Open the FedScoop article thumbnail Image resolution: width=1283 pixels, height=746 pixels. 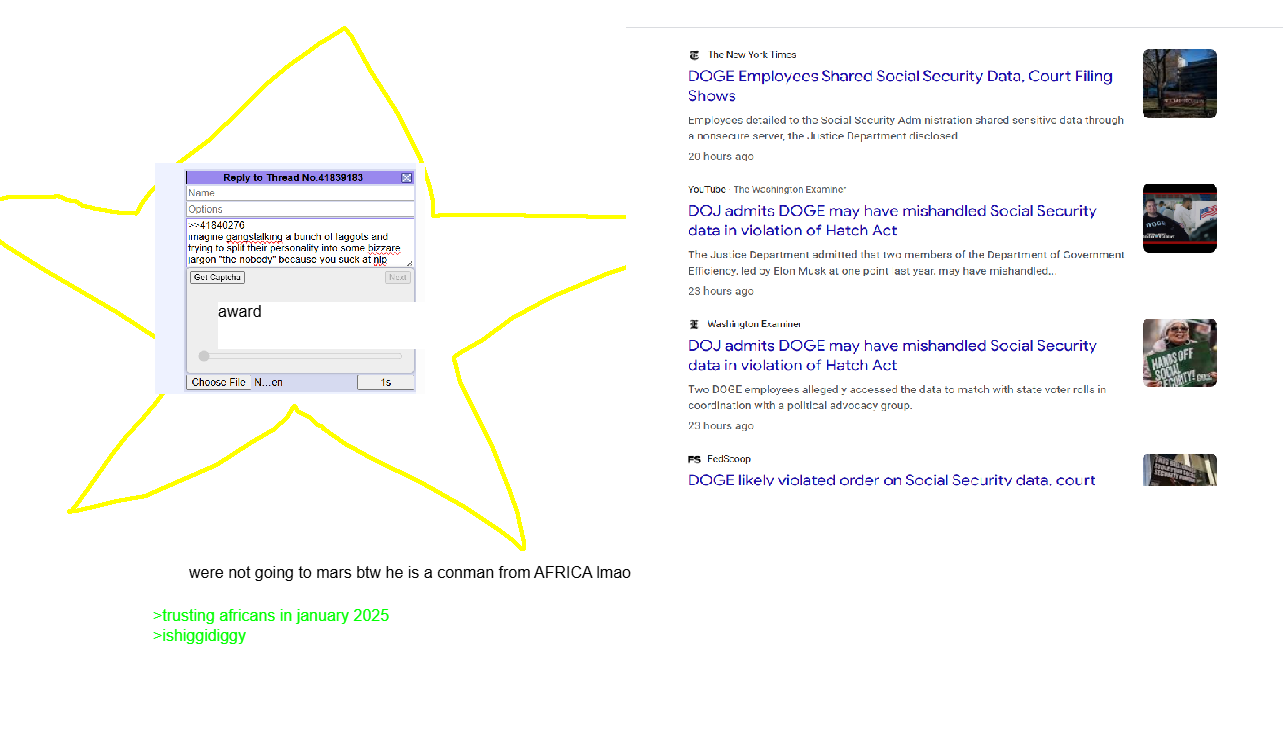coord(1180,470)
